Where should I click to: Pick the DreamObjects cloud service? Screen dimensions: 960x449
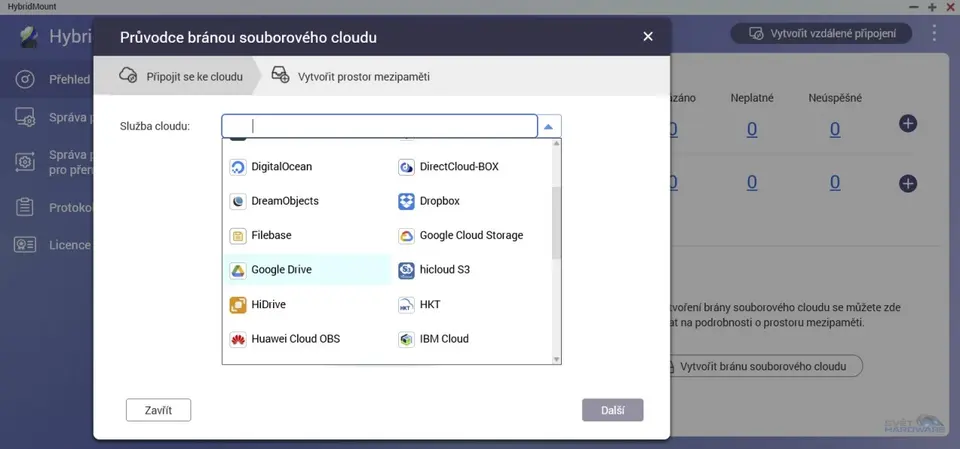[x=284, y=201]
